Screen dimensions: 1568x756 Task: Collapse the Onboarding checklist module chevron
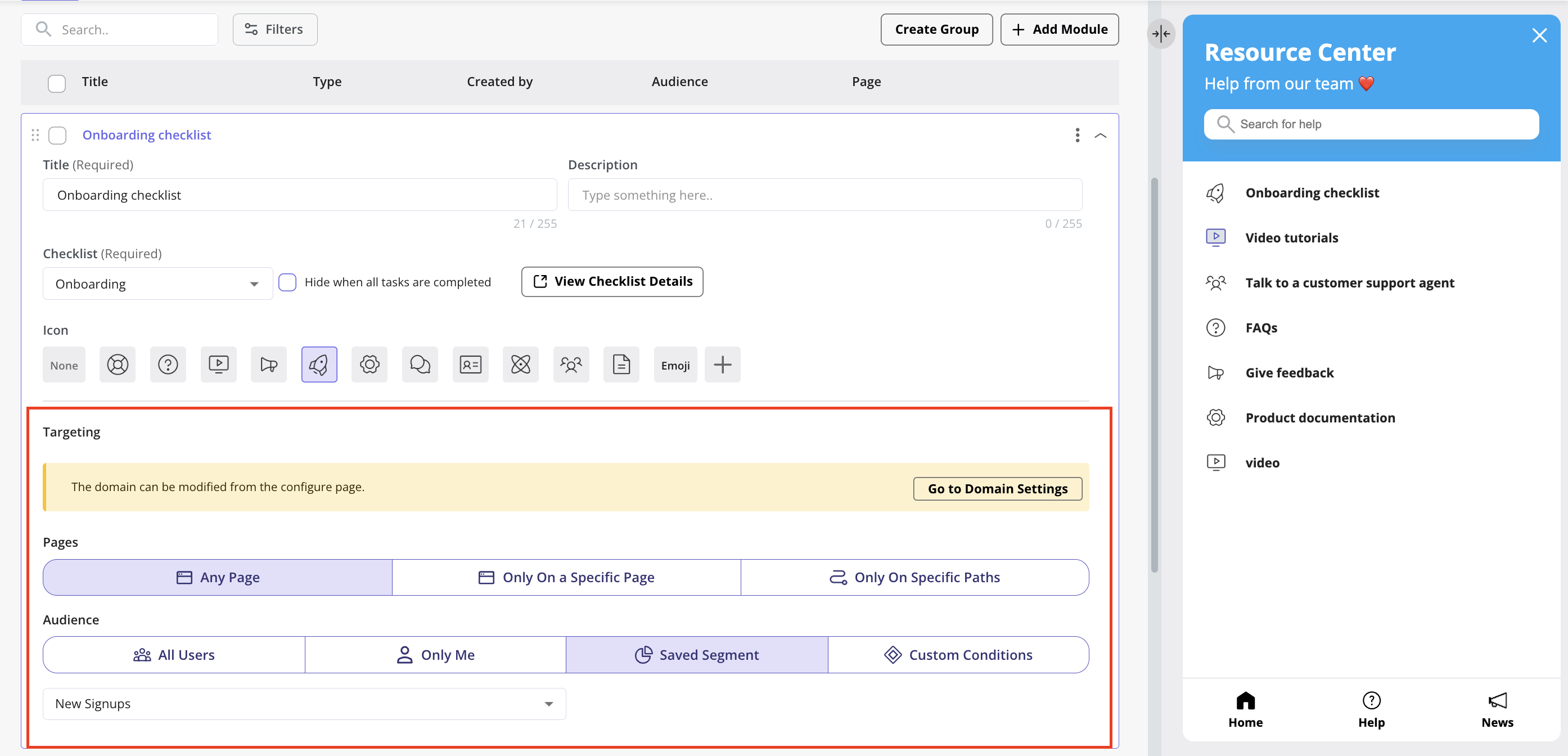pyautogui.click(x=1100, y=135)
